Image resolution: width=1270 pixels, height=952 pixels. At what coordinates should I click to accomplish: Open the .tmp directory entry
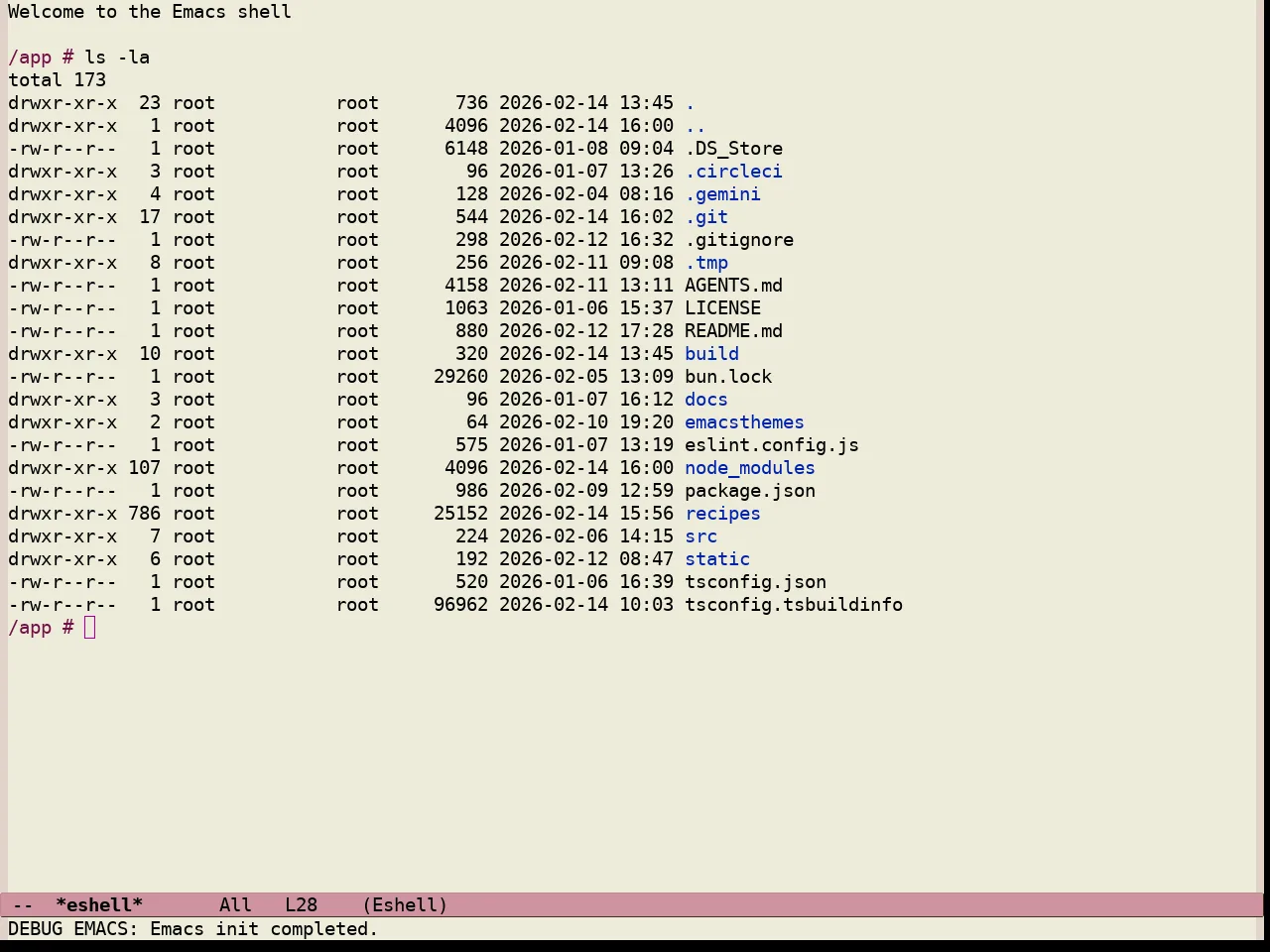coord(706,263)
